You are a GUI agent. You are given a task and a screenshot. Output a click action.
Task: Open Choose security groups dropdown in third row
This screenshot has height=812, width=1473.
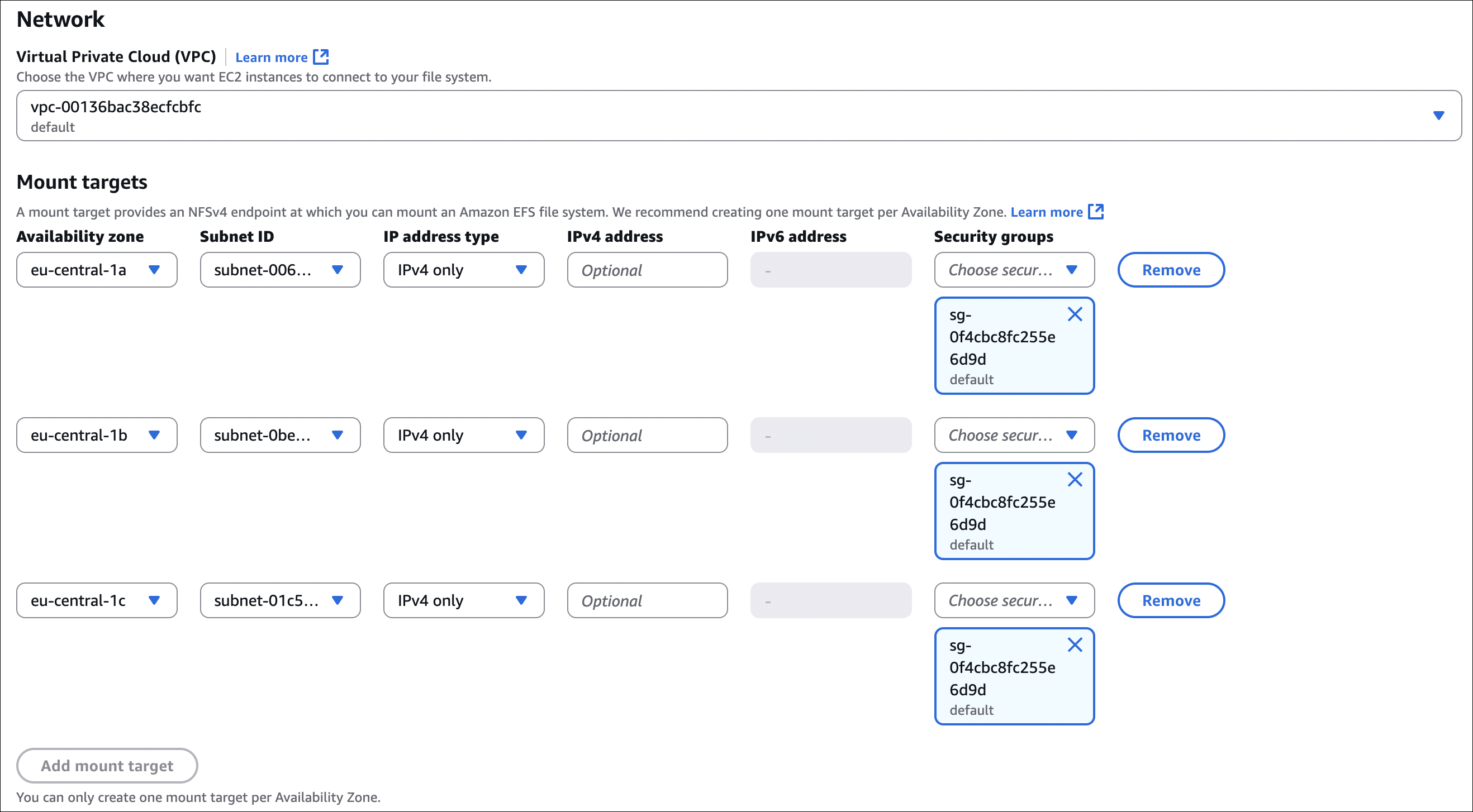click(1014, 600)
